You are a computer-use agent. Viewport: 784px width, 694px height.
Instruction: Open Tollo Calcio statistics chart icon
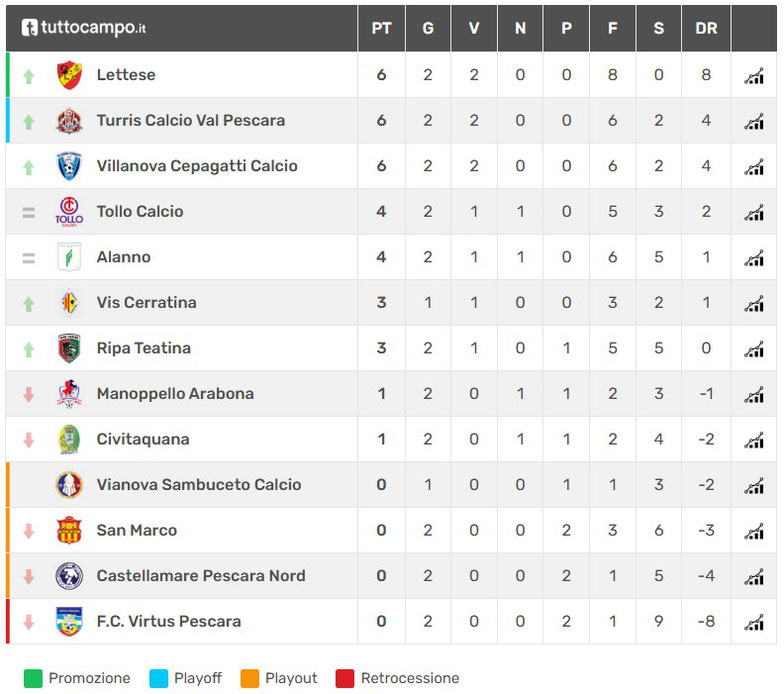(x=753, y=212)
